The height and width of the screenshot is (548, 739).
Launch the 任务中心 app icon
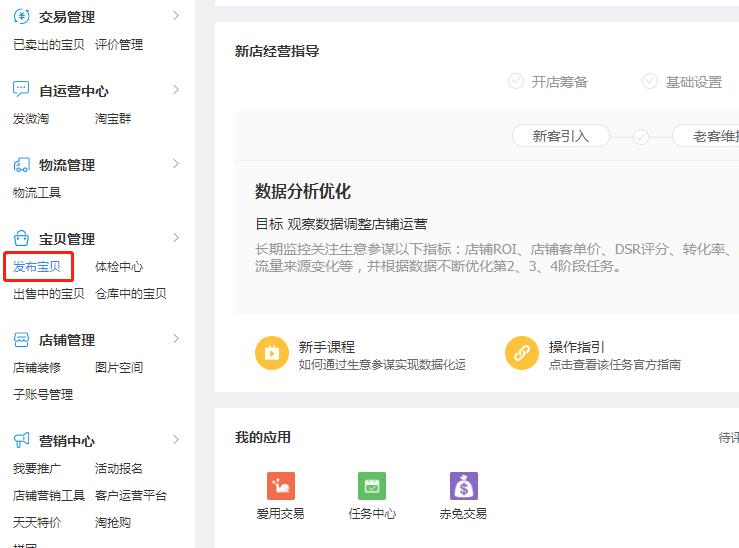click(x=372, y=486)
